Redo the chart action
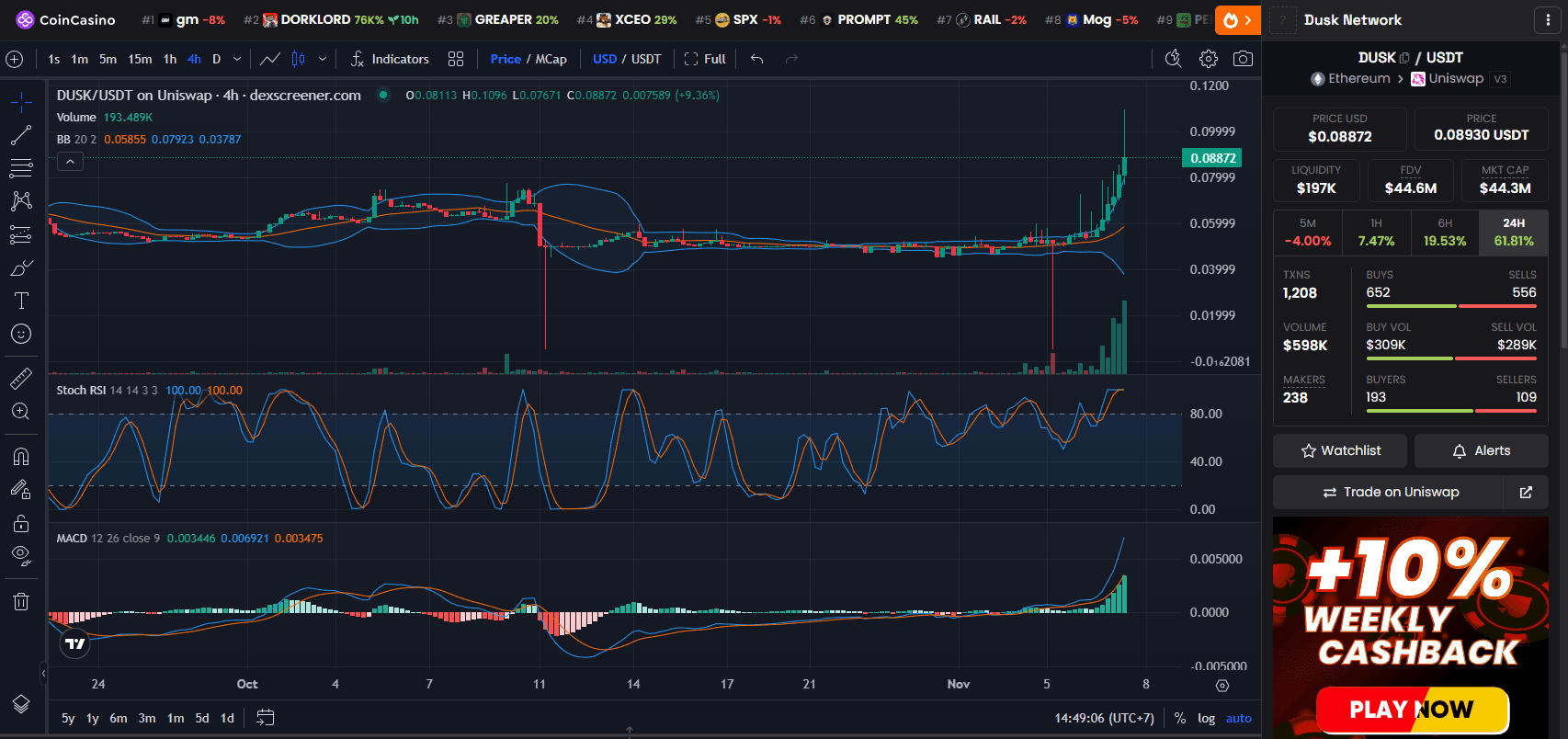Image resolution: width=1568 pixels, height=739 pixels. pos(791,59)
